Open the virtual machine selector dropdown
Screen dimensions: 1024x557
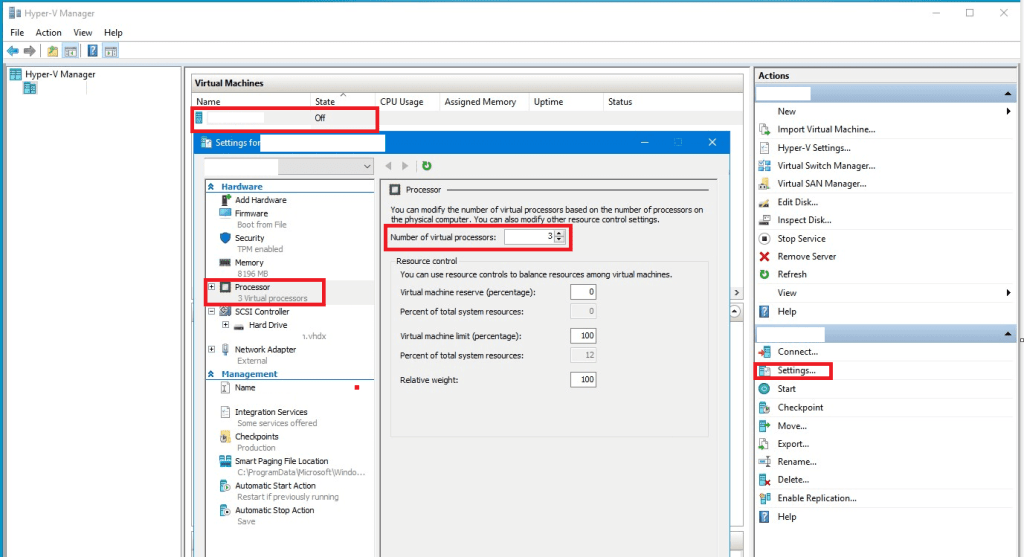point(367,166)
